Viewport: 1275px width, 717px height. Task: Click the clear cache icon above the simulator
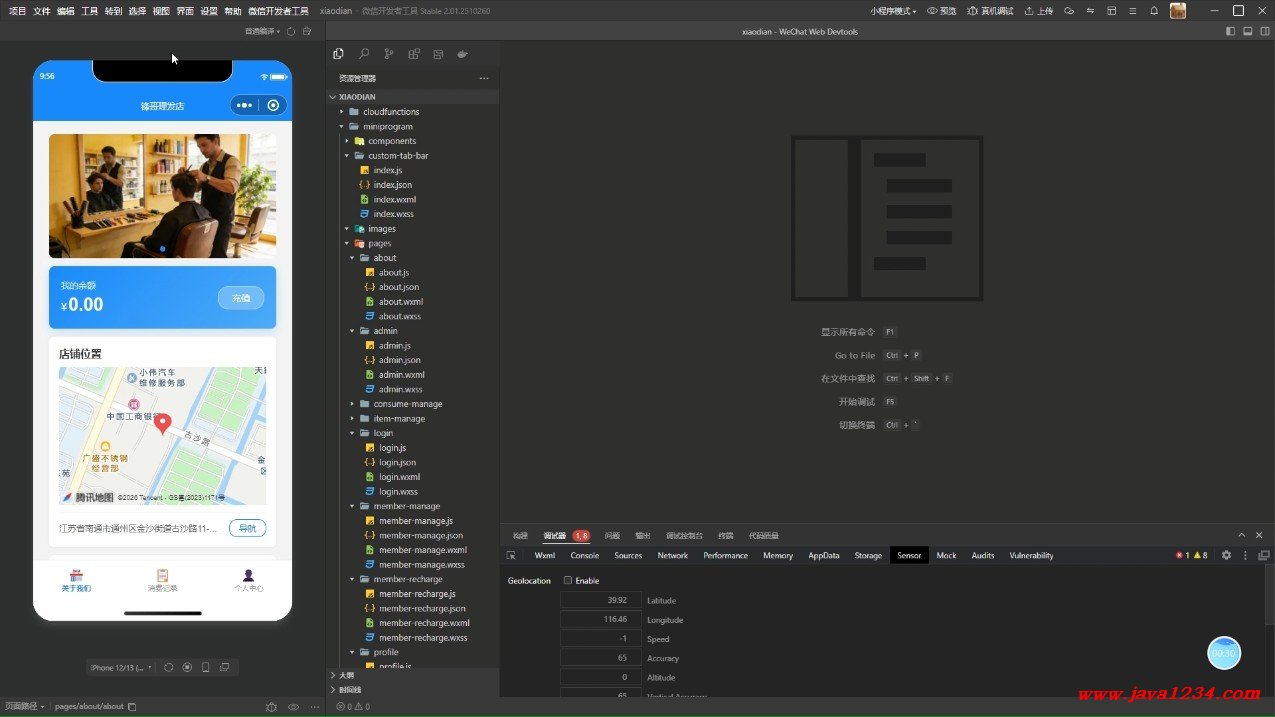[307, 31]
